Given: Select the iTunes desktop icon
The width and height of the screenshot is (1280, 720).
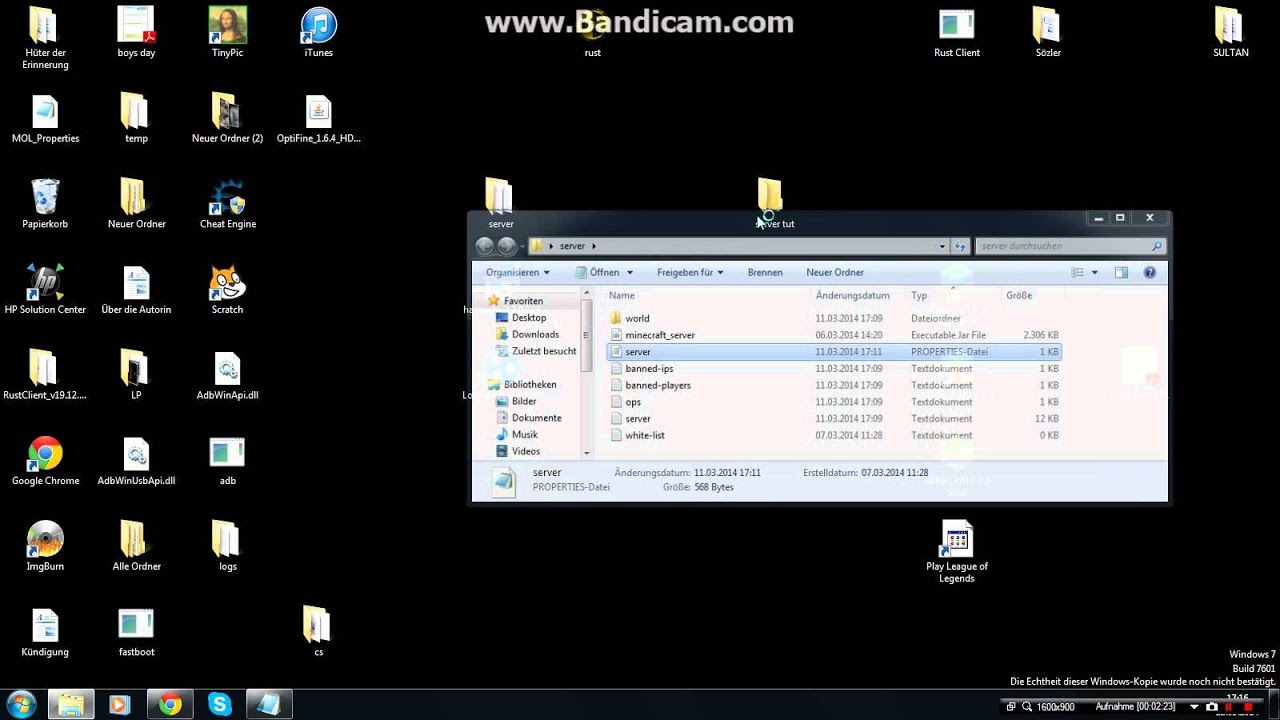Looking at the screenshot, I should (x=319, y=33).
